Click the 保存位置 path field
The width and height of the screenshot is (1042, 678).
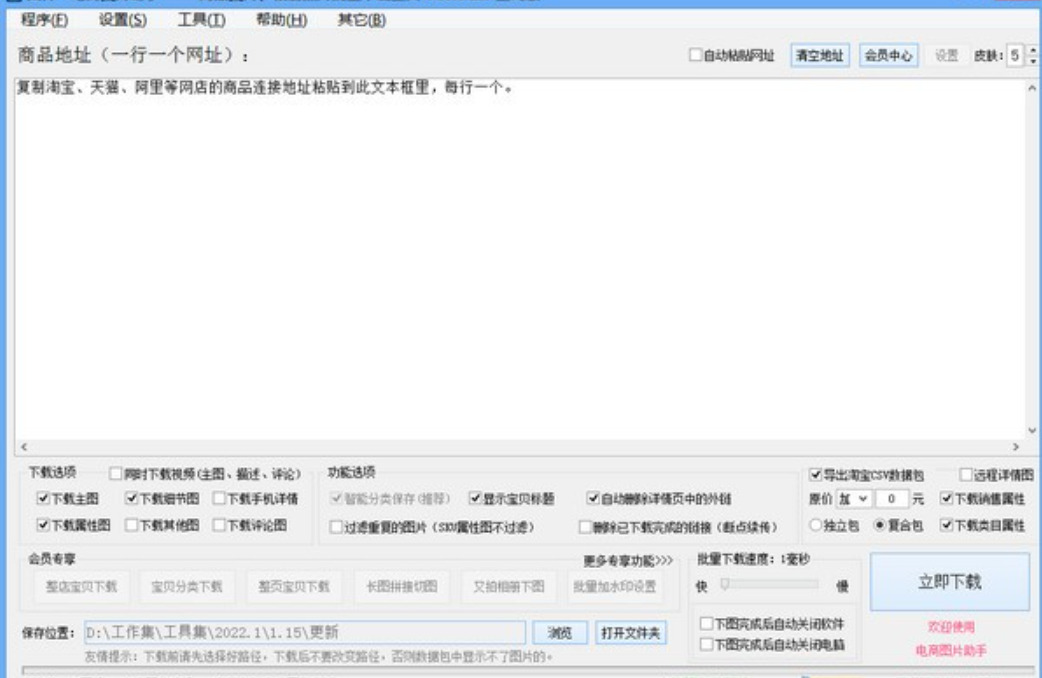305,632
